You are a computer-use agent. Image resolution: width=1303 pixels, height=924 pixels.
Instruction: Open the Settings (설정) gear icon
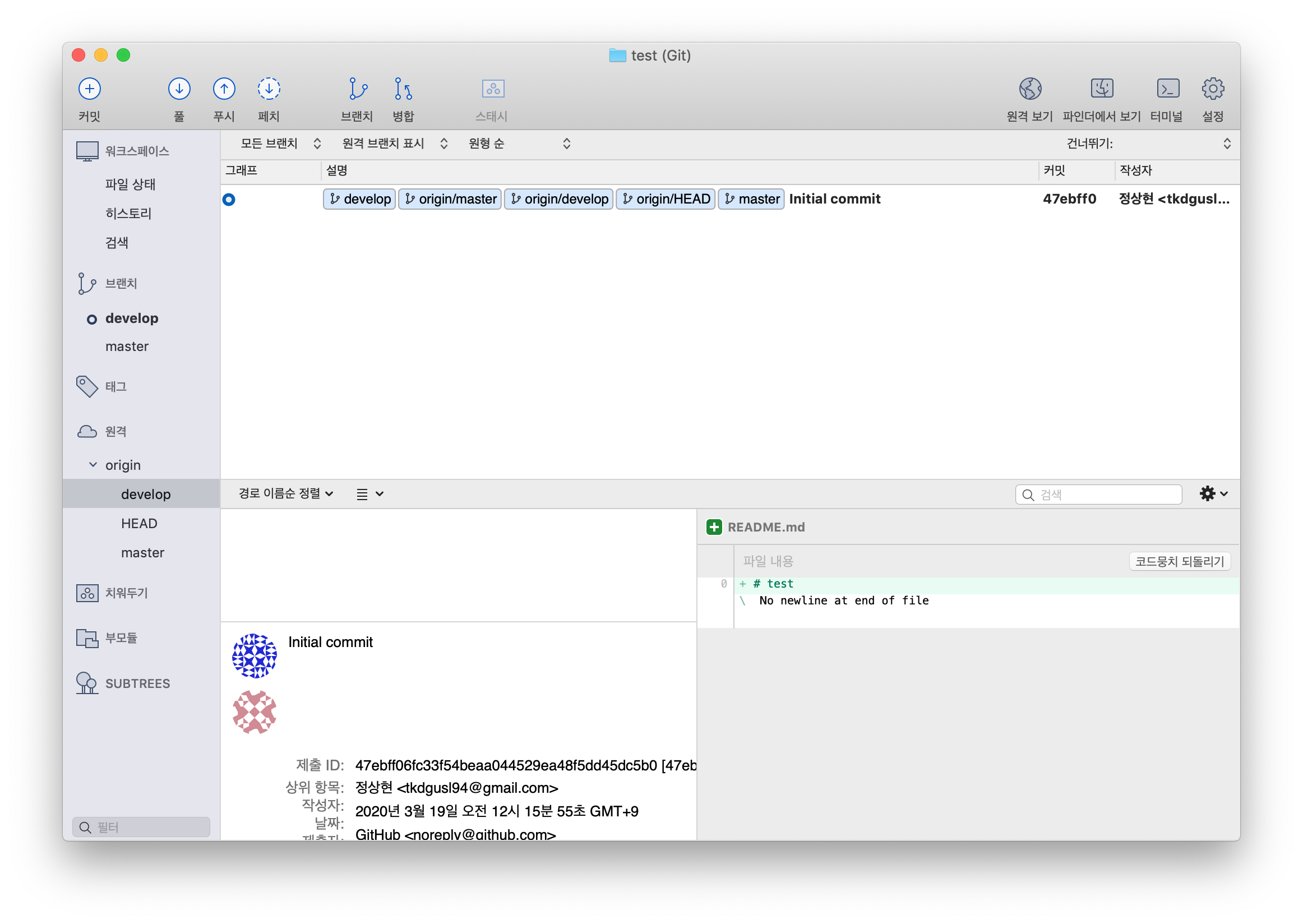tap(1213, 89)
